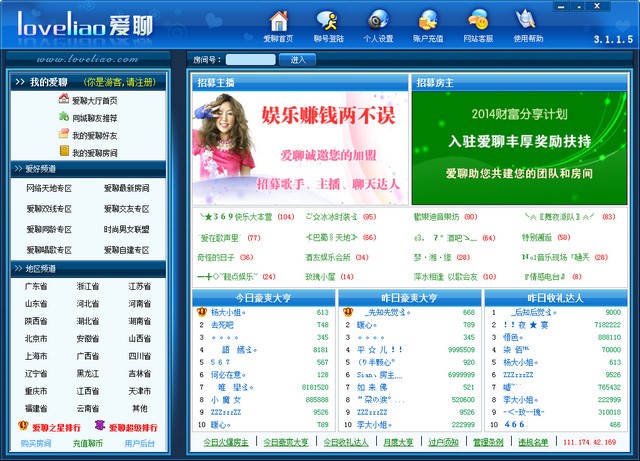Click the clover icon beside 同城聊友推荐
Screen dimensions: 640x461
(64, 116)
